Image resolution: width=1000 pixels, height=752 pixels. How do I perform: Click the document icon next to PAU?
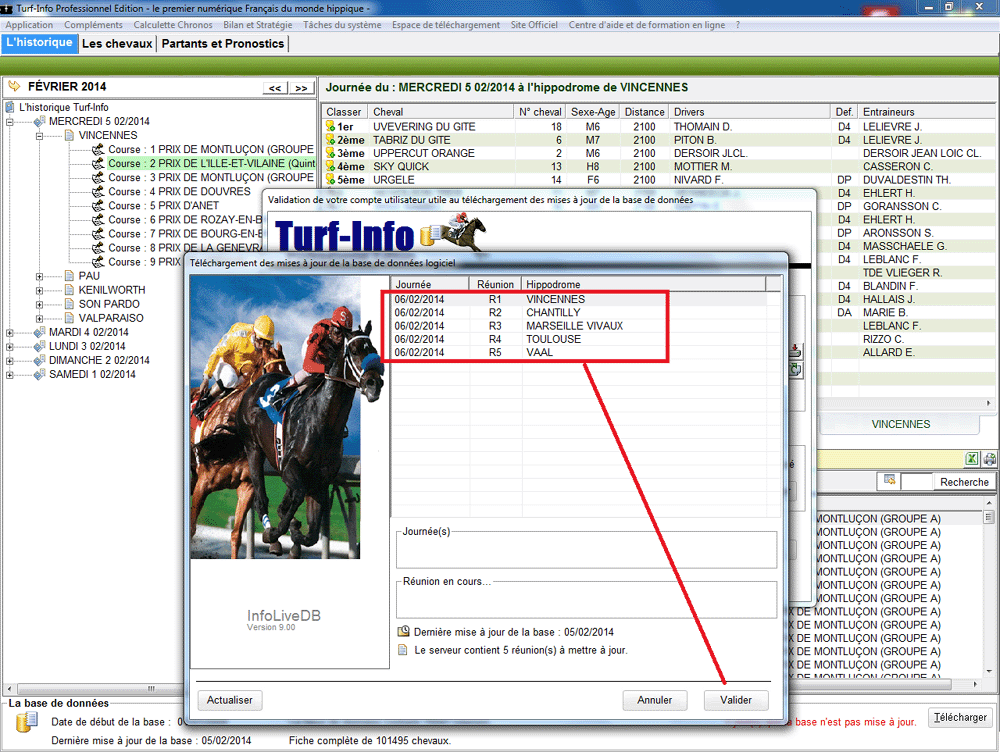click(70, 276)
